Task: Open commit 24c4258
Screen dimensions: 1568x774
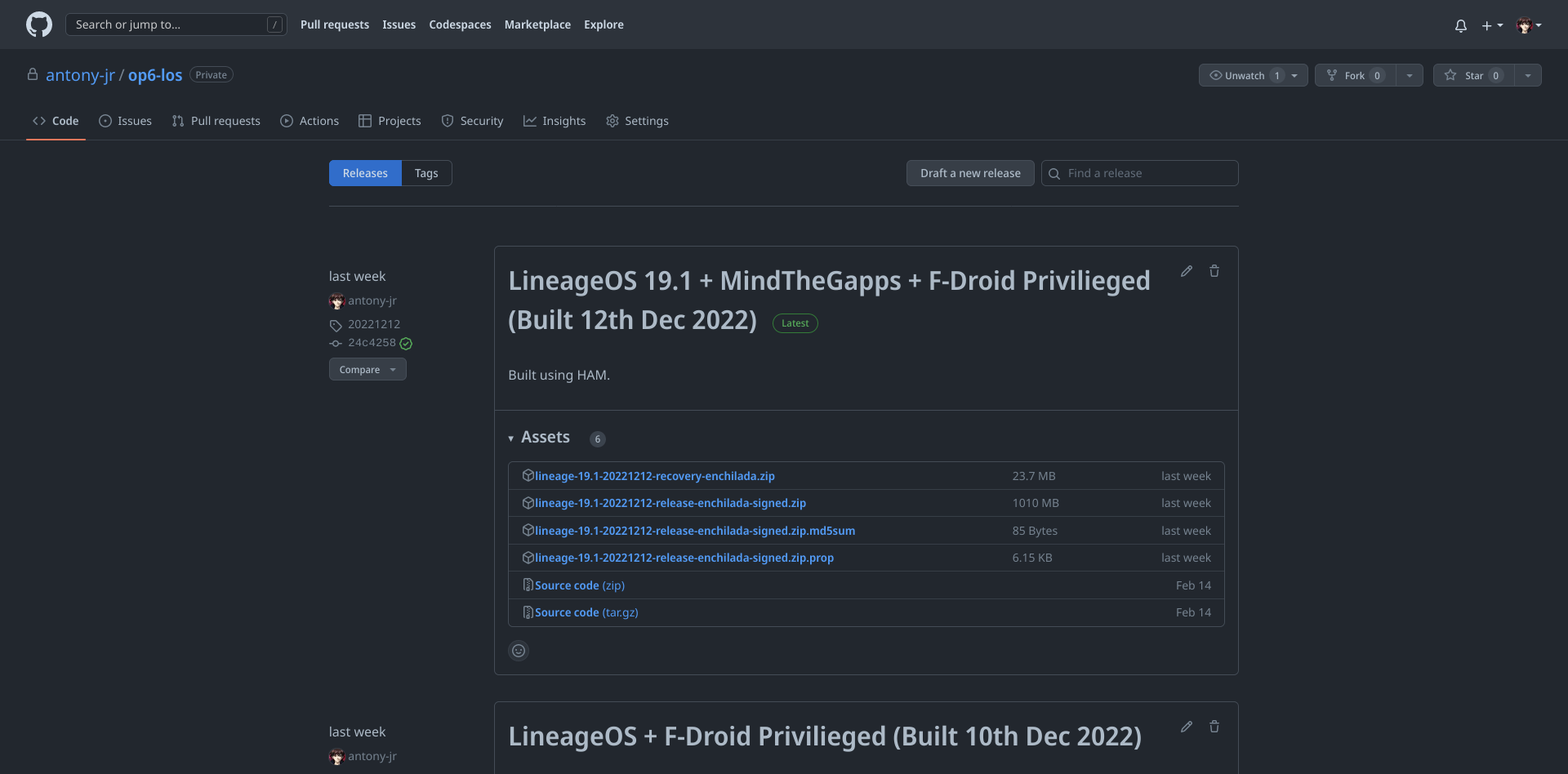Action: click(372, 343)
